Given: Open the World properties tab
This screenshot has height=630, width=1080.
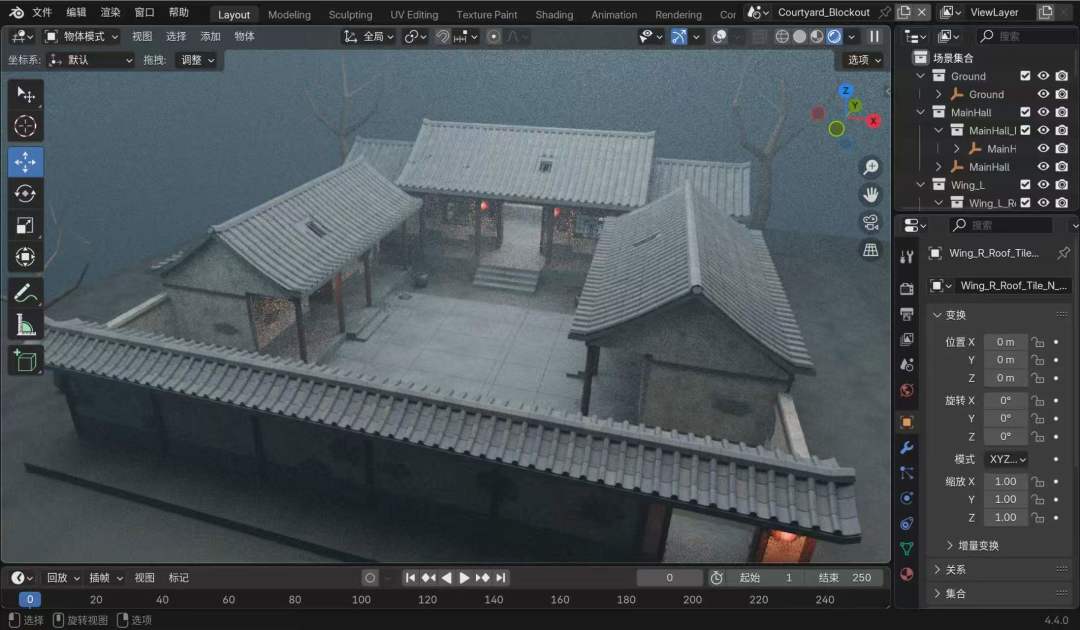Looking at the screenshot, I should coord(907,390).
